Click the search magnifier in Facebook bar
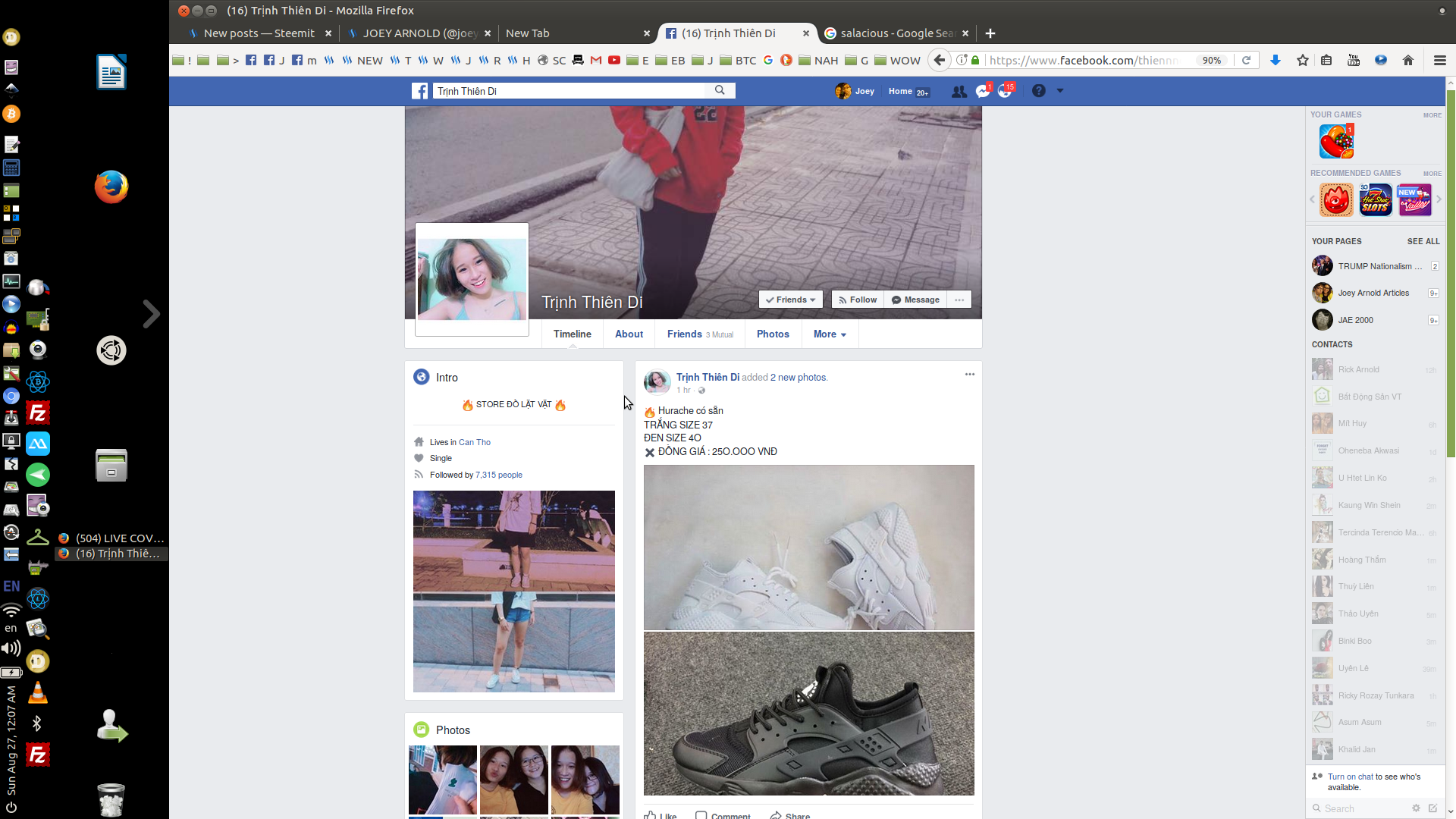 tap(720, 90)
